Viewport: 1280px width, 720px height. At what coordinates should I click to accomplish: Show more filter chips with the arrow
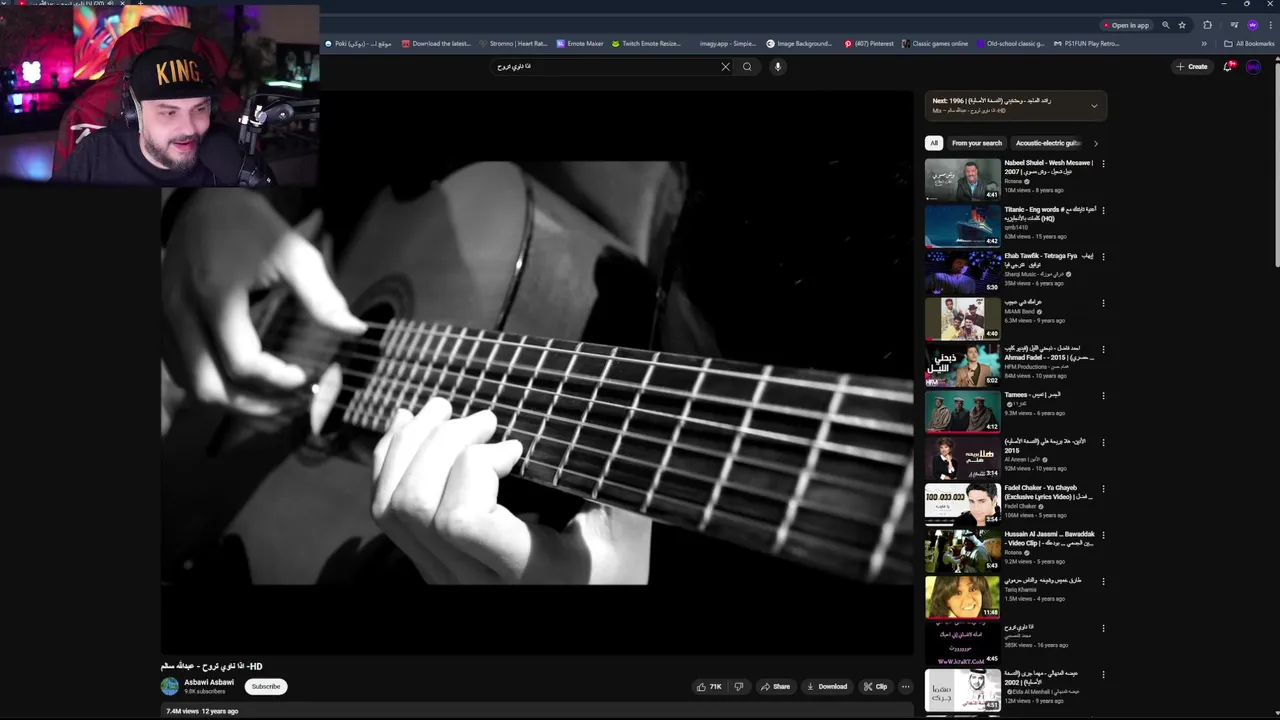coord(1095,143)
